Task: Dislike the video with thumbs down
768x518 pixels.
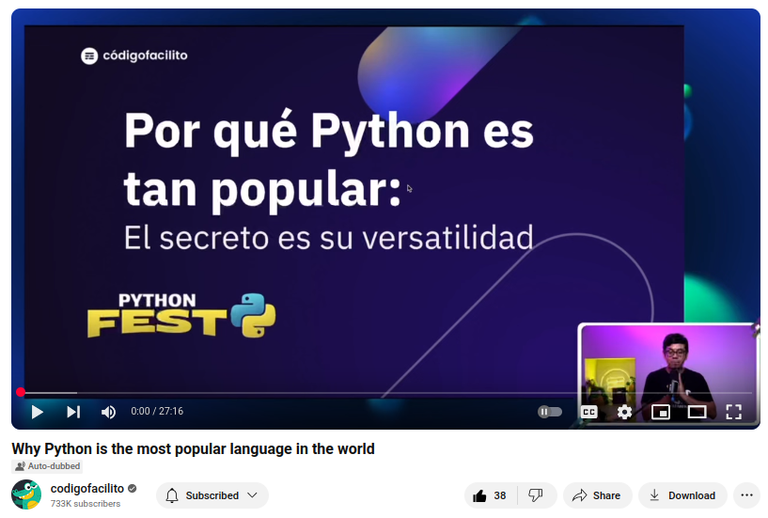Action: (x=536, y=495)
